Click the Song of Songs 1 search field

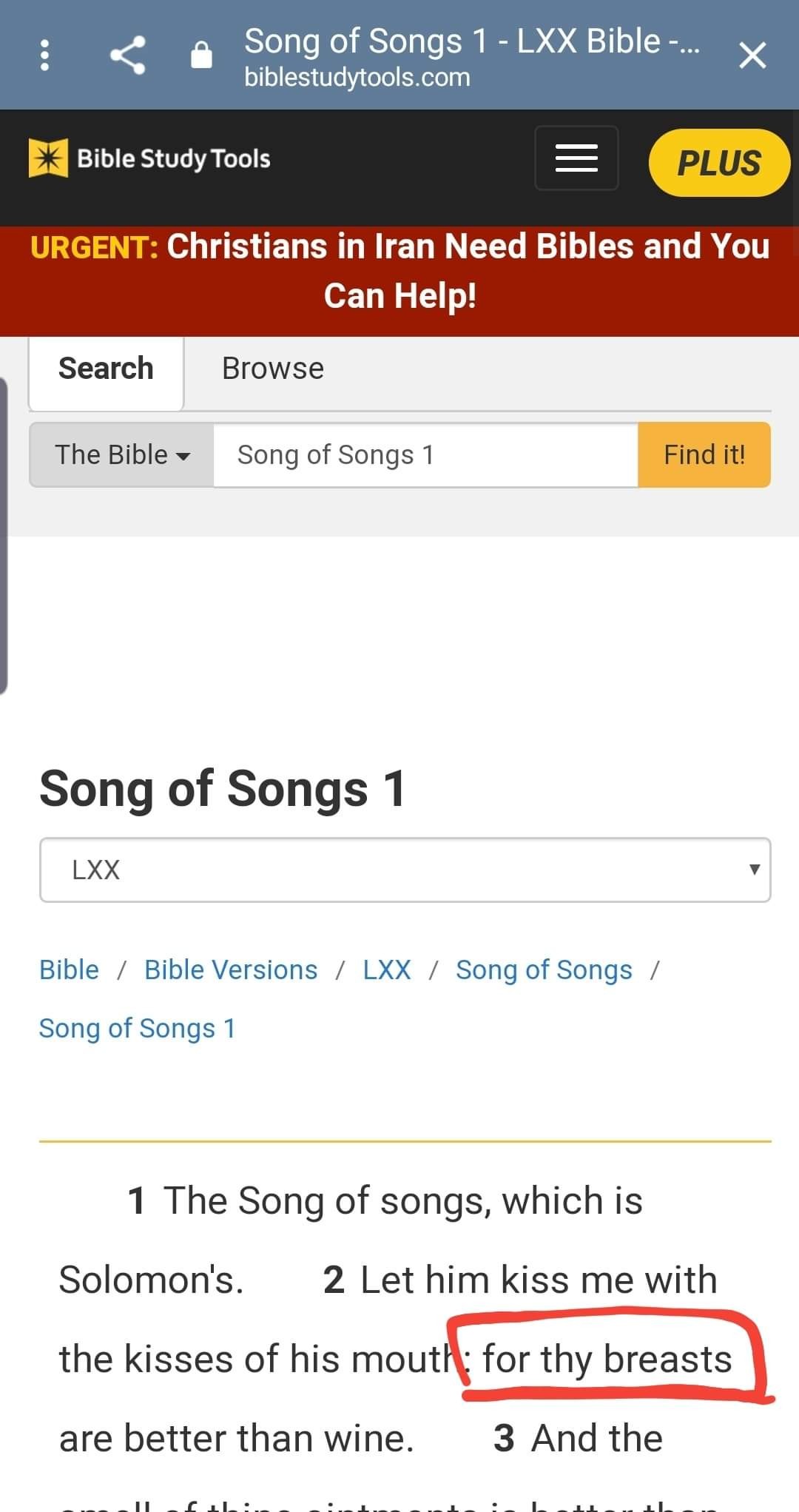(425, 454)
